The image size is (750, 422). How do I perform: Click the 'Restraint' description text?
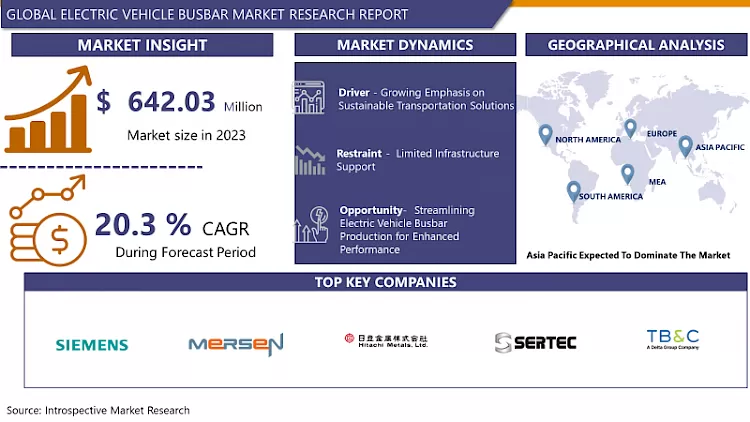418,160
